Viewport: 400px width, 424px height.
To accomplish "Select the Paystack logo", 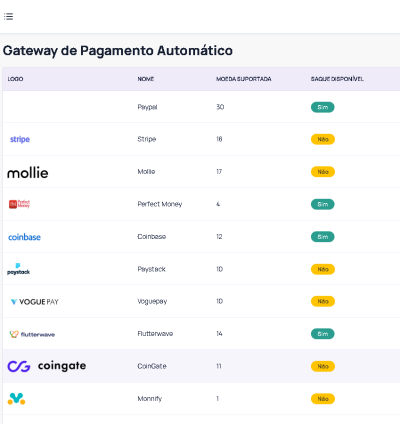I will coord(18,269).
